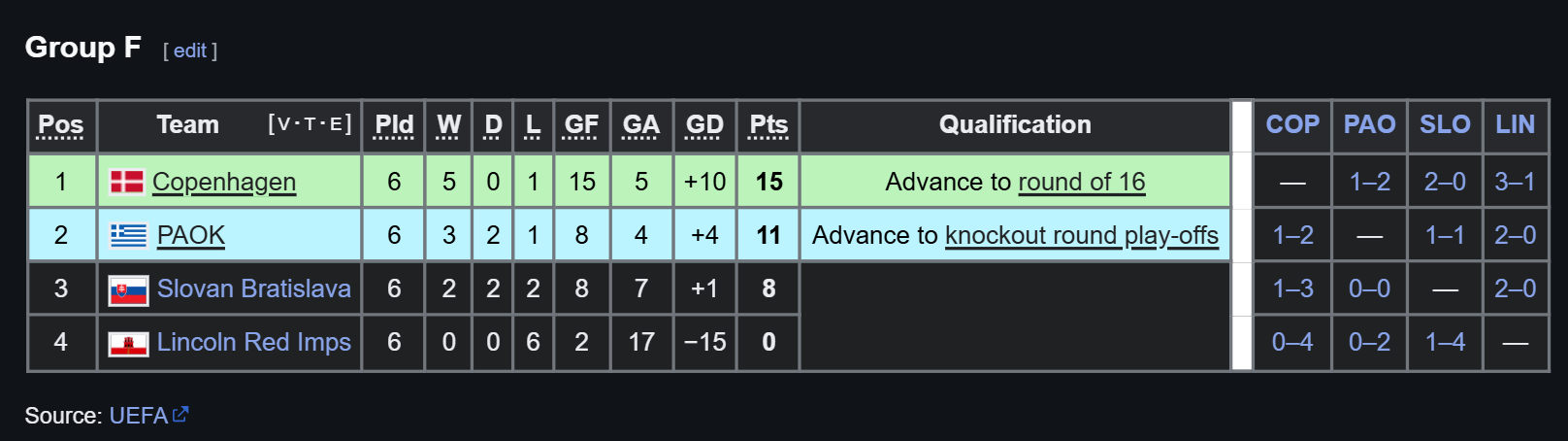Open the Slovan Bratislava team link

coord(254,288)
